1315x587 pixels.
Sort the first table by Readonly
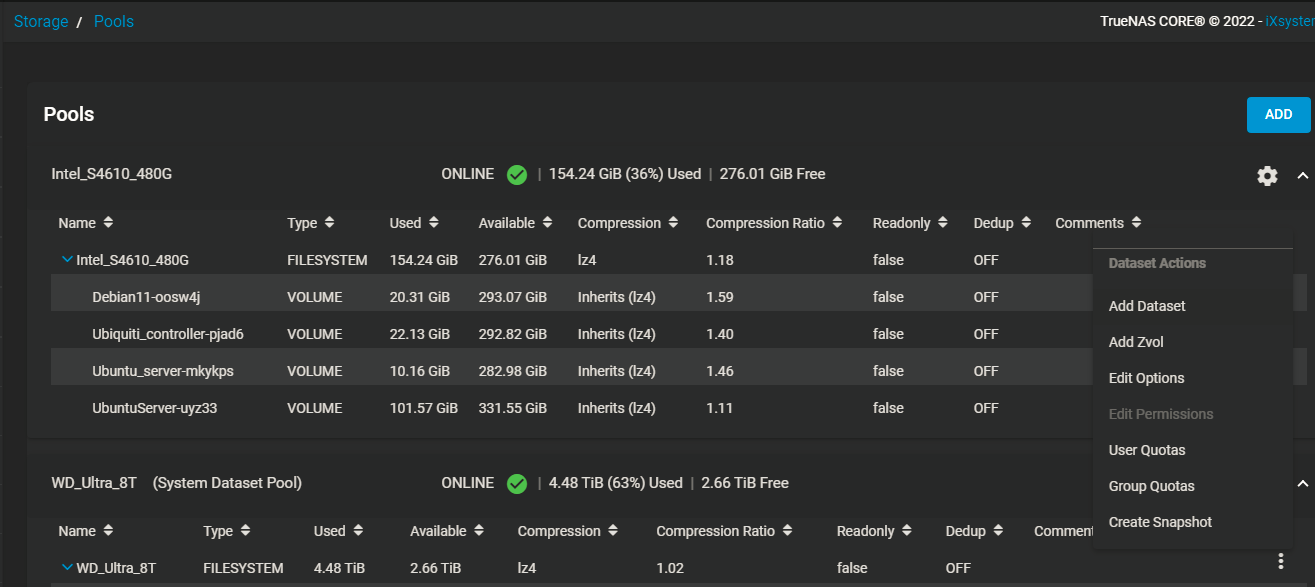point(911,223)
